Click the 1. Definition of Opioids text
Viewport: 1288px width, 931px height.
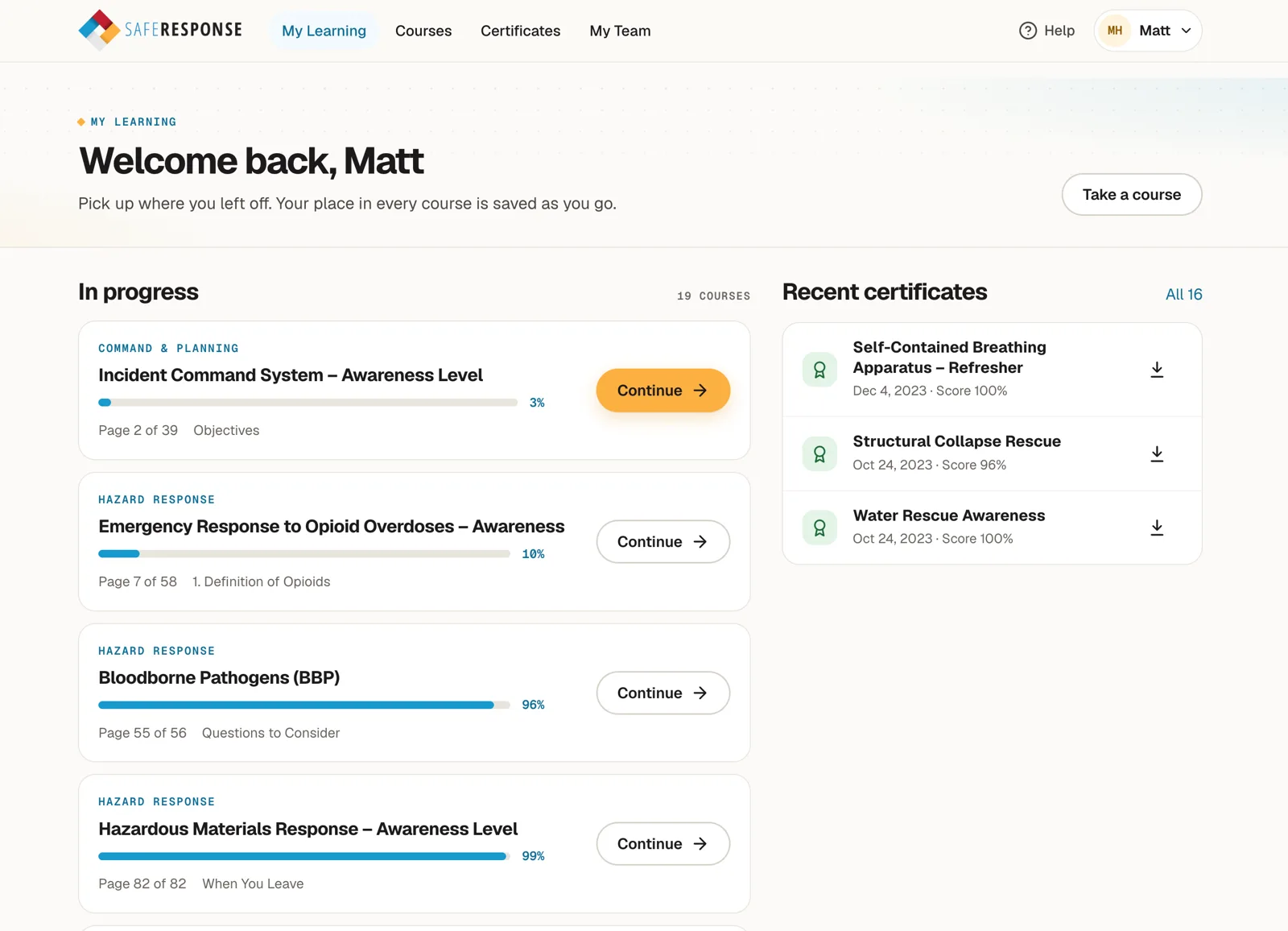(x=261, y=581)
